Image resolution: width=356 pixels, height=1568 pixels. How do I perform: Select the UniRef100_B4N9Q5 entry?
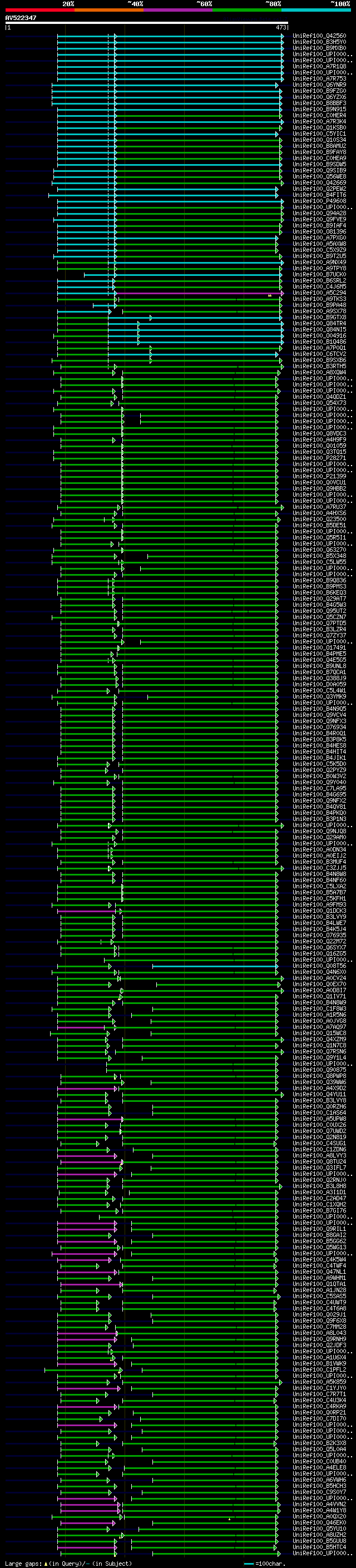[x=319, y=709]
